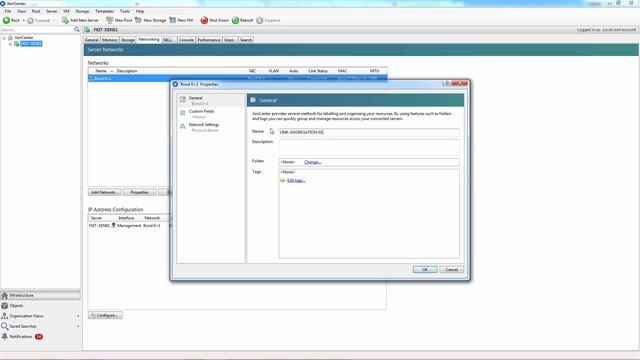The image size is (640, 360).
Task: Click the Edit tags link
Action: tap(296, 180)
